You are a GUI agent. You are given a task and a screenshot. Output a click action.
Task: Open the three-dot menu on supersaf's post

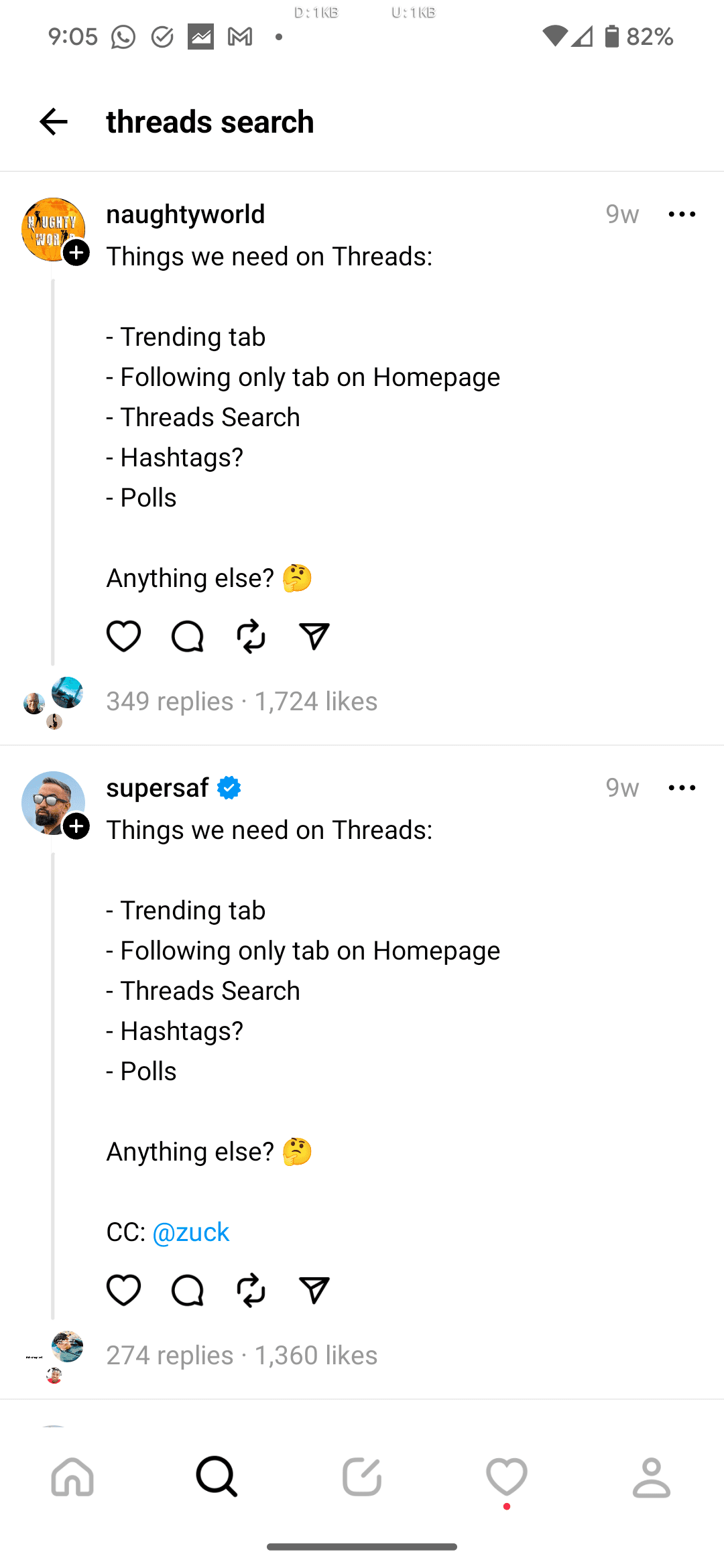[682, 787]
